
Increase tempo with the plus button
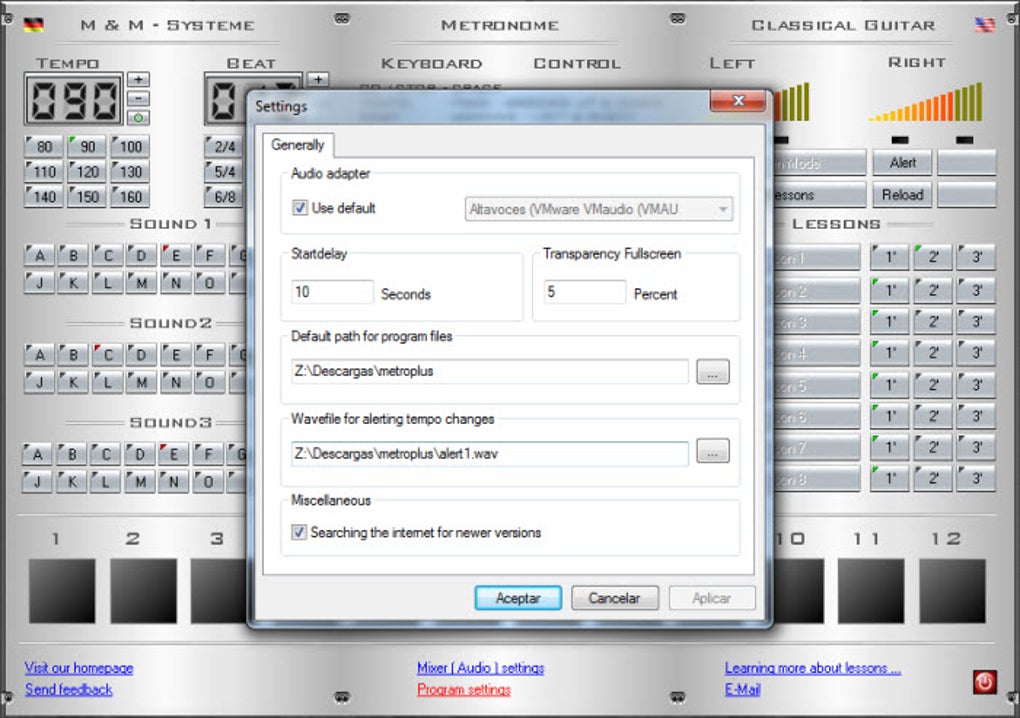click(x=138, y=79)
